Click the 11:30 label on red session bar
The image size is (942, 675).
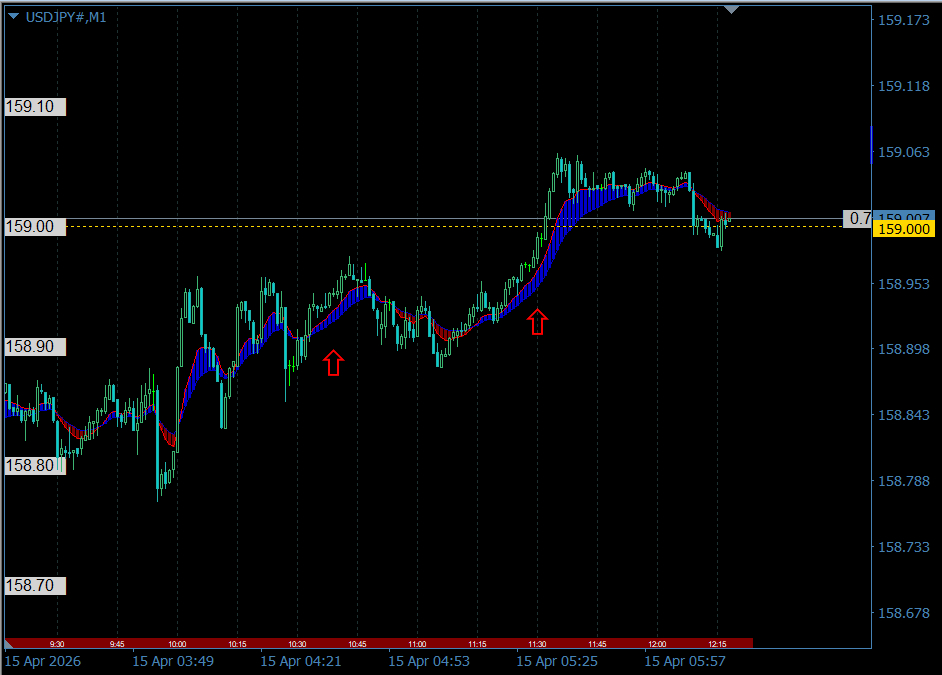(537, 644)
